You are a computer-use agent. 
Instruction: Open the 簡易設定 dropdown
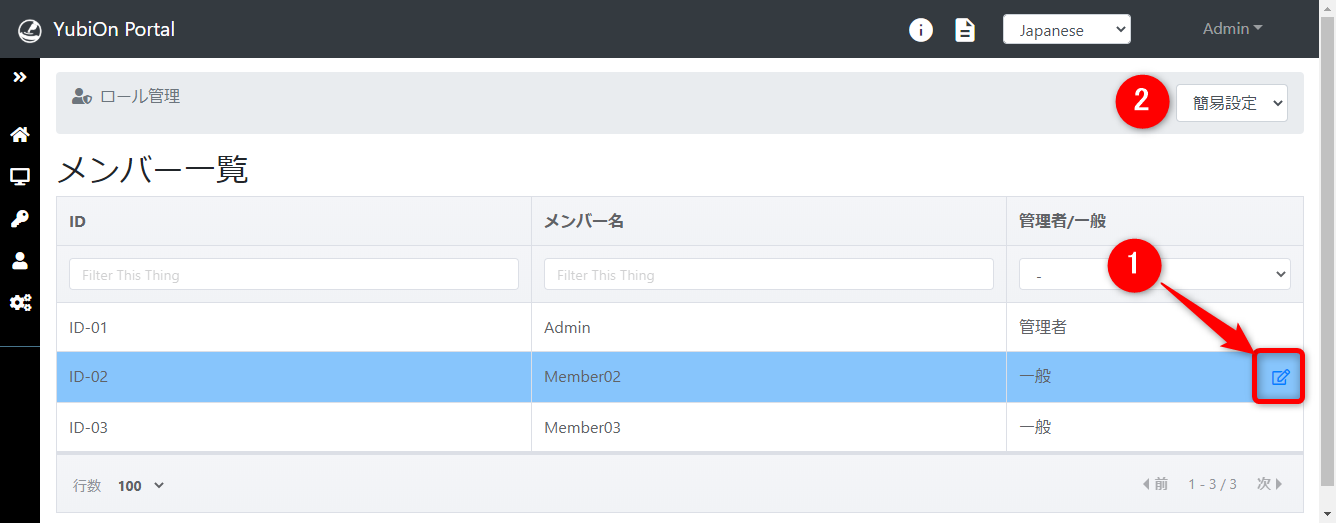1231,103
